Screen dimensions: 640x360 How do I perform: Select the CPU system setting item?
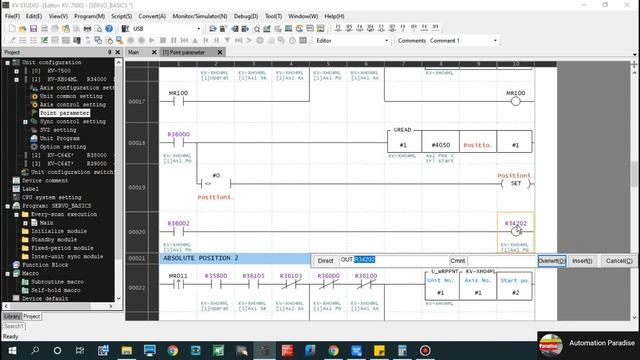(x=51, y=198)
